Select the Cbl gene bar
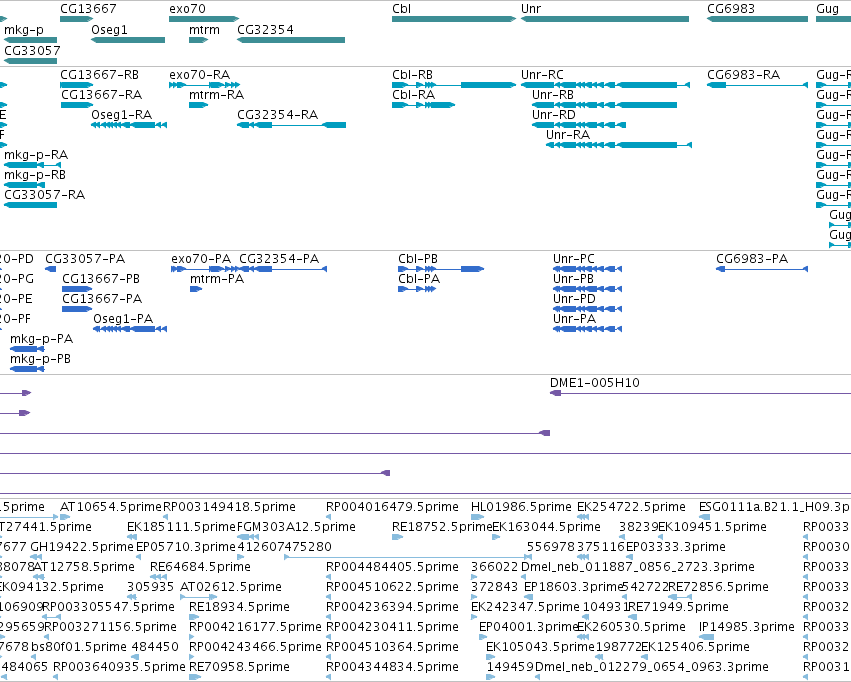The image size is (851, 682). (x=454, y=19)
